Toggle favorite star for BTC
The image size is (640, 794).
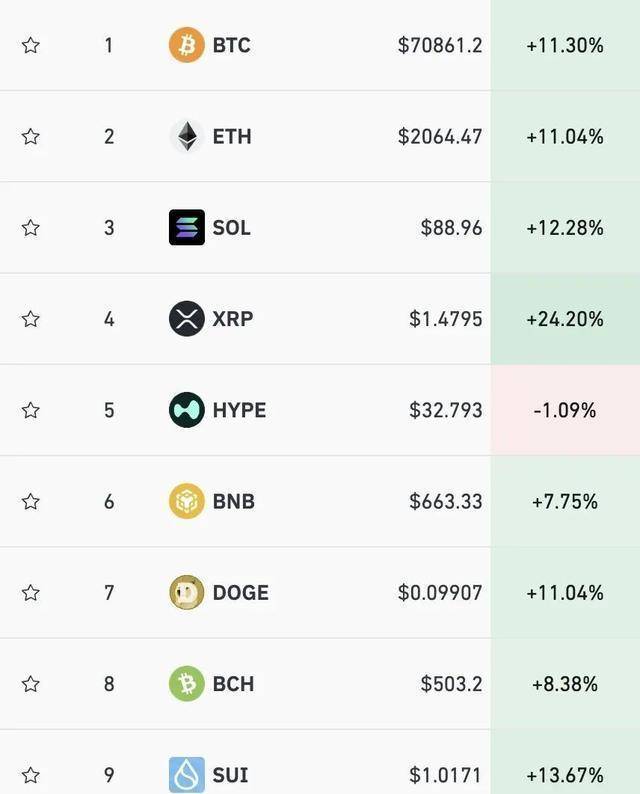tap(31, 45)
